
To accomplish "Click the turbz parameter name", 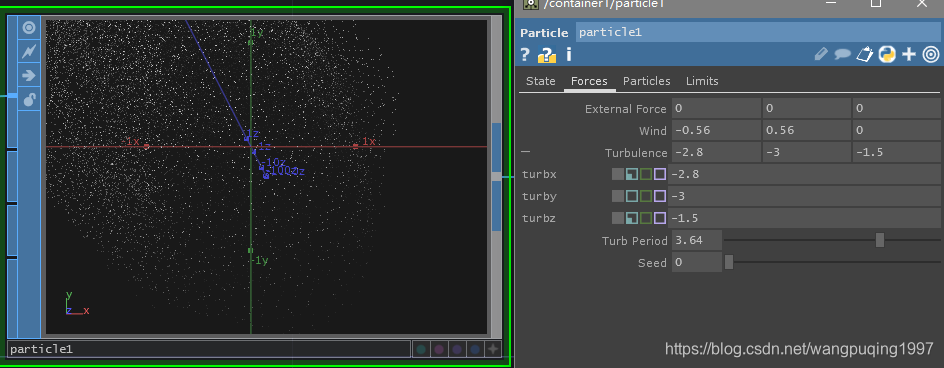I will (539, 219).
